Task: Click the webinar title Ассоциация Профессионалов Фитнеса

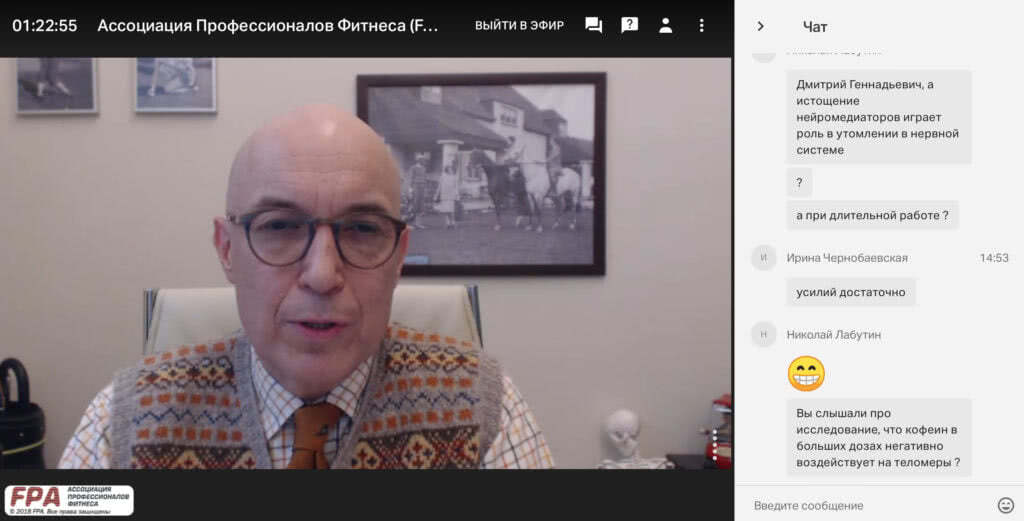Action: click(x=268, y=26)
